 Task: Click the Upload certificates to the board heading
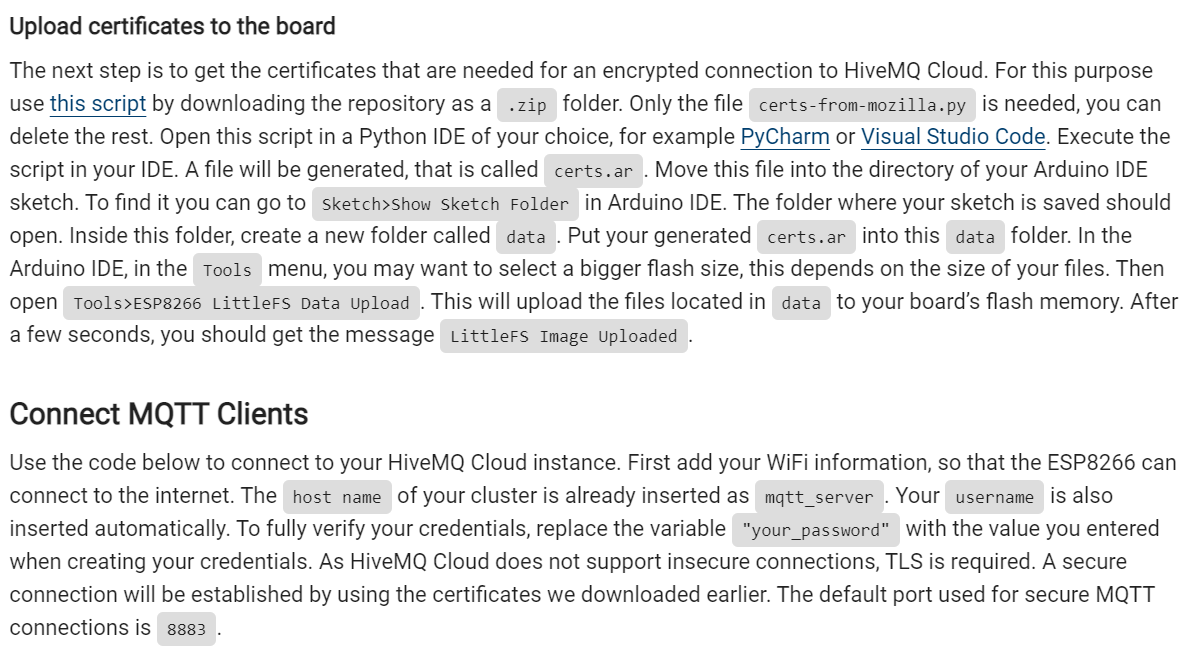173,27
